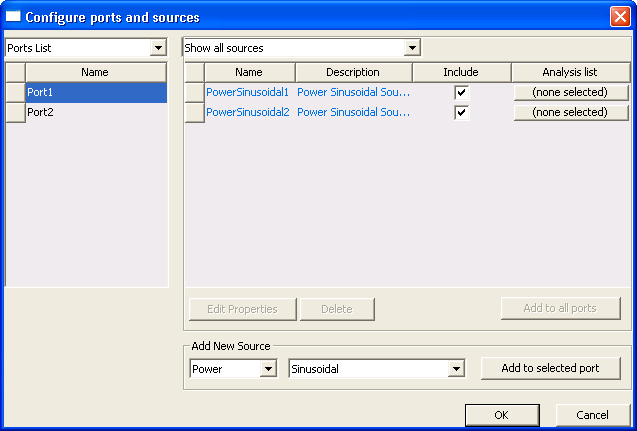Viewport: 637px width, 431px height.
Task: Uncheck Include for PowerSinusoidal2
Action: pos(461,113)
